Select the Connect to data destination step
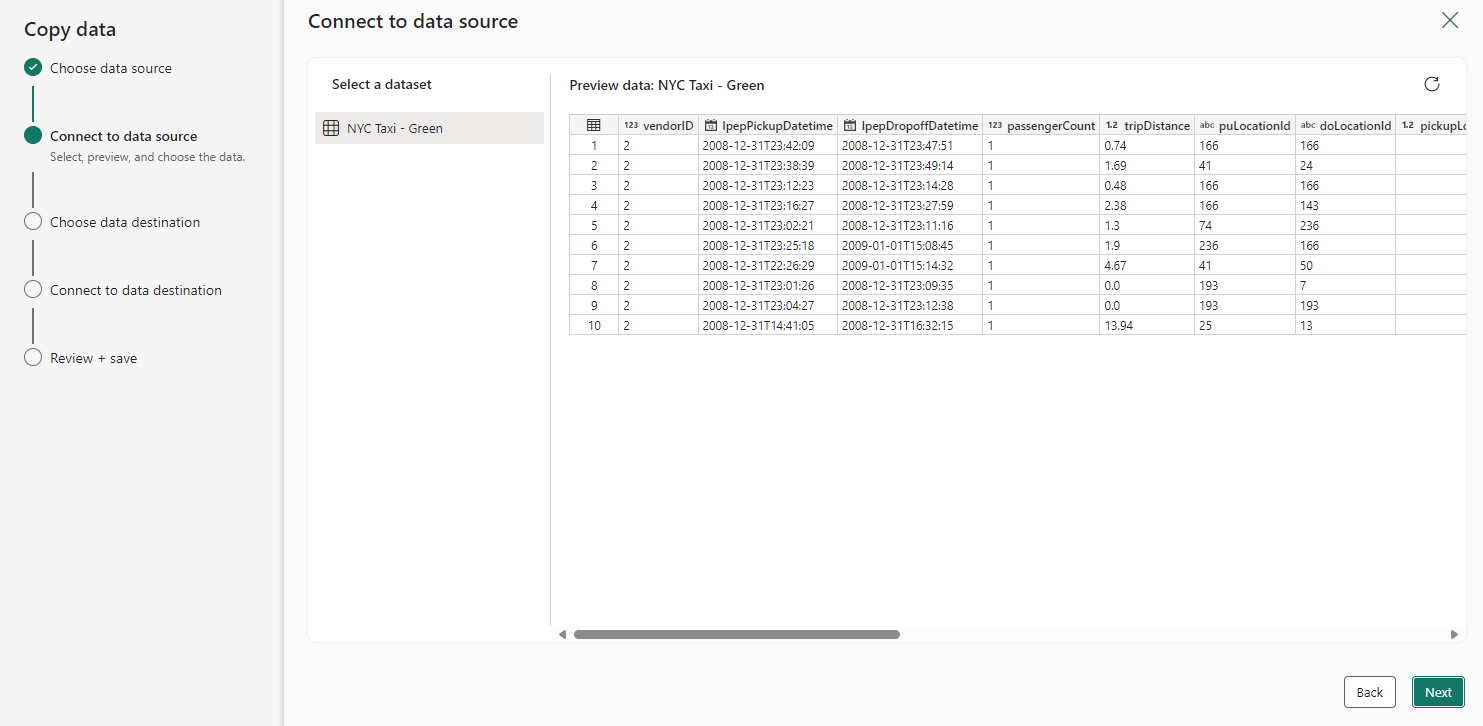 point(136,290)
